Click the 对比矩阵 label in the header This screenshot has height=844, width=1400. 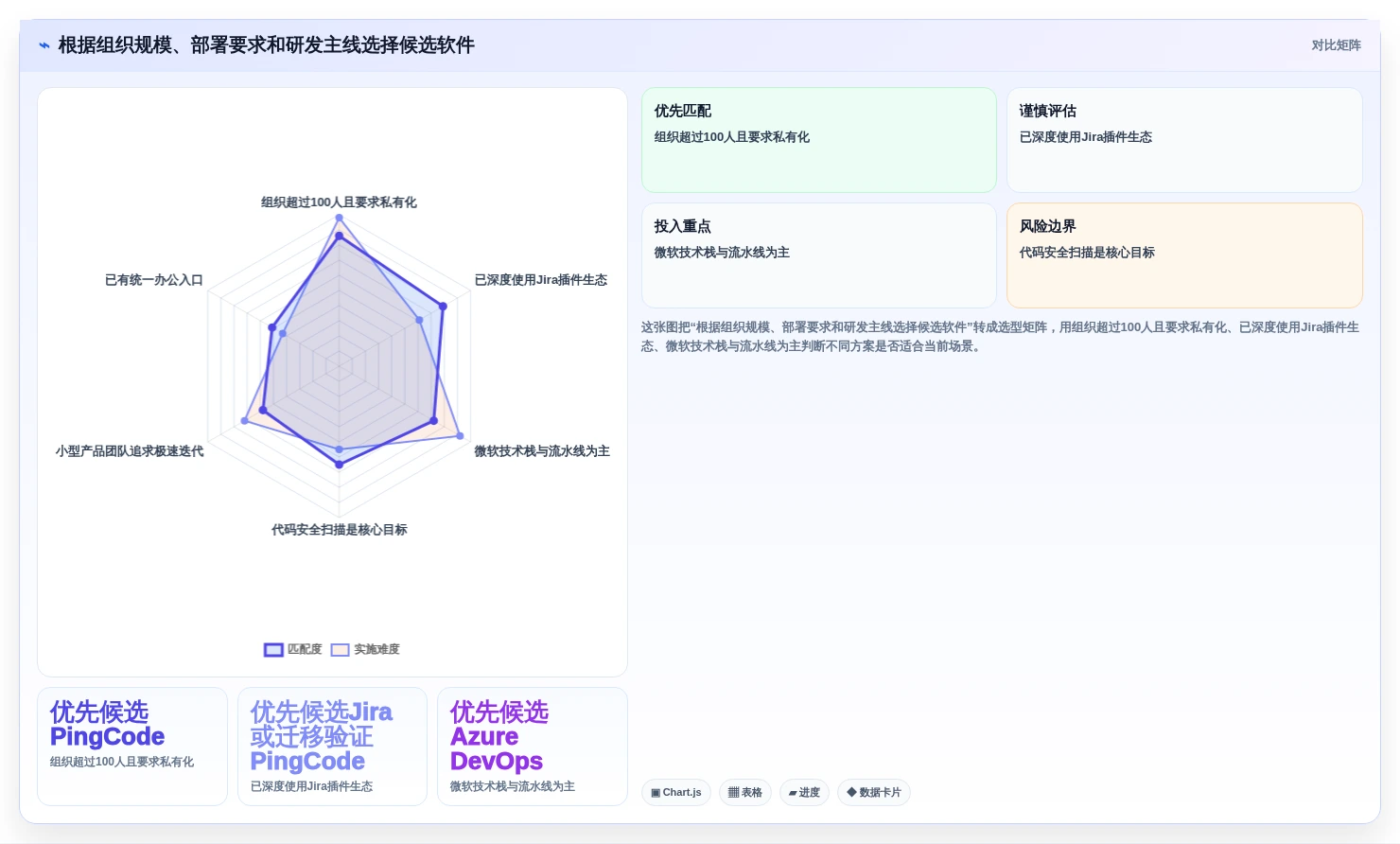click(x=1336, y=45)
